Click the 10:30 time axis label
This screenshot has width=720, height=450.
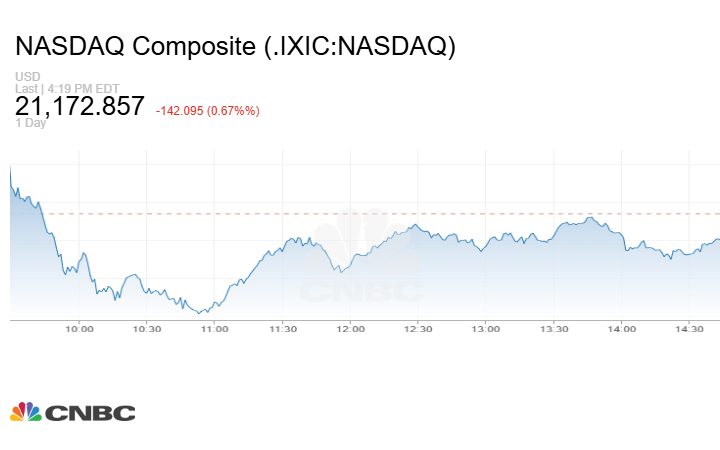(147, 329)
